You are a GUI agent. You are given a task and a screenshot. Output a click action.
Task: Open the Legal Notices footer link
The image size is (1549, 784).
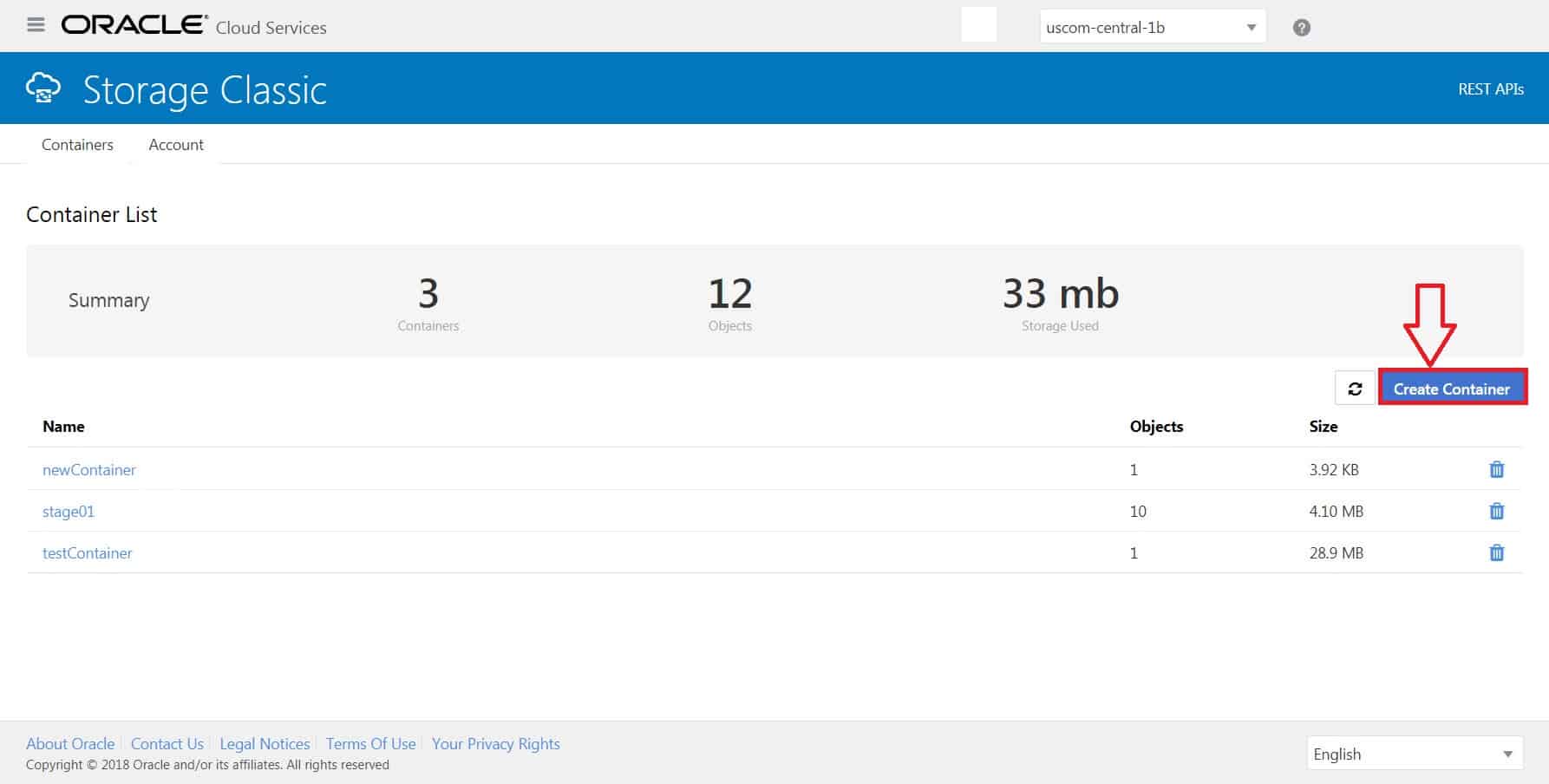coord(265,743)
